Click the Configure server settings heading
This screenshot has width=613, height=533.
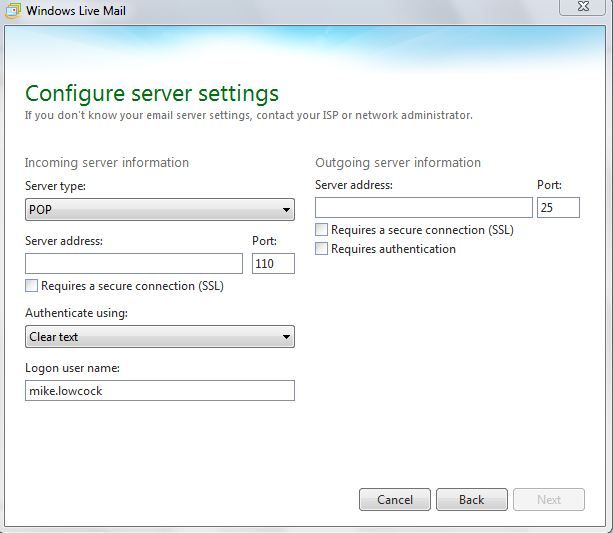coord(152,94)
